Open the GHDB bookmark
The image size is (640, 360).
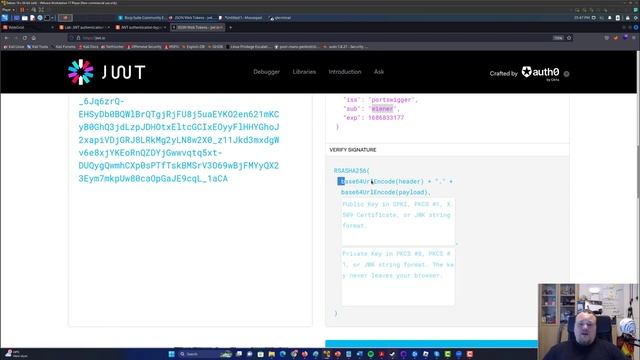pos(216,47)
